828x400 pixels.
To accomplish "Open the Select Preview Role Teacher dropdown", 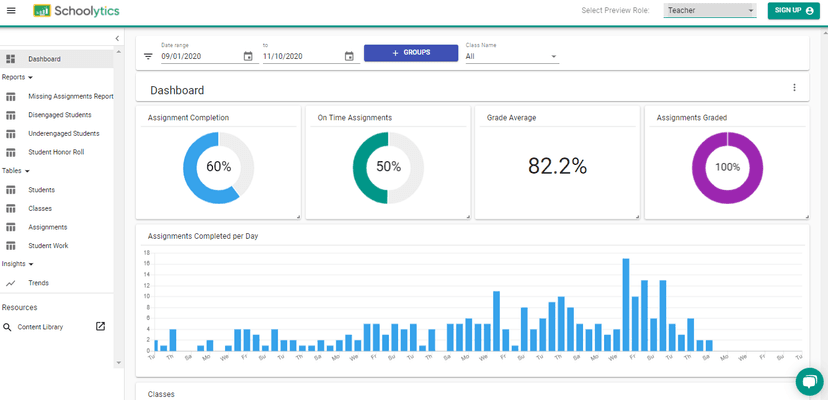I will click(x=710, y=10).
